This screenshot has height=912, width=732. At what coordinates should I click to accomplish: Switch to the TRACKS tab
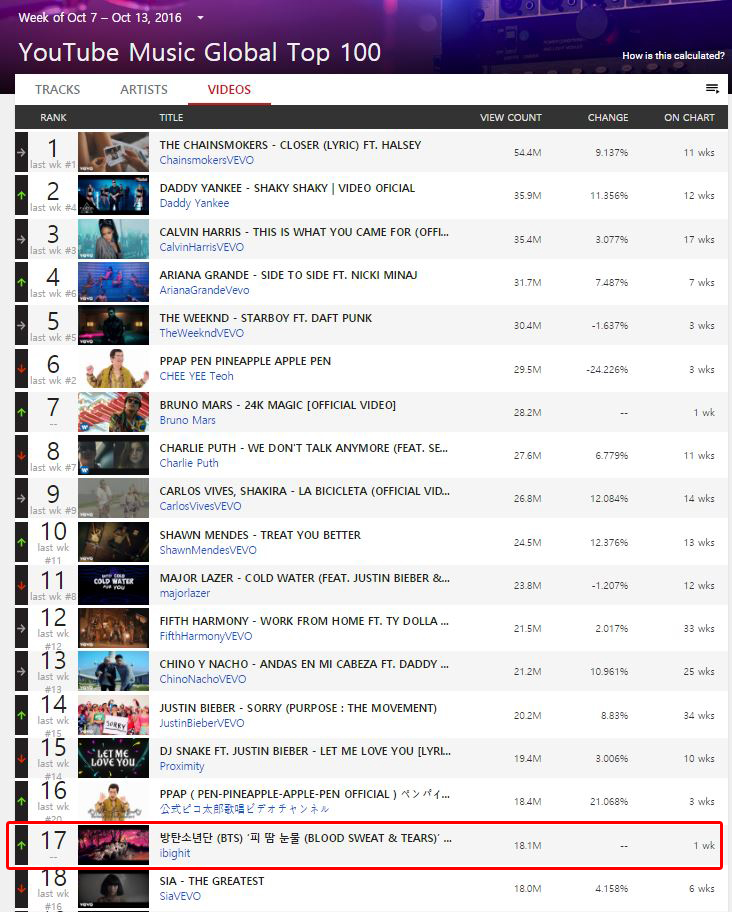point(58,90)
